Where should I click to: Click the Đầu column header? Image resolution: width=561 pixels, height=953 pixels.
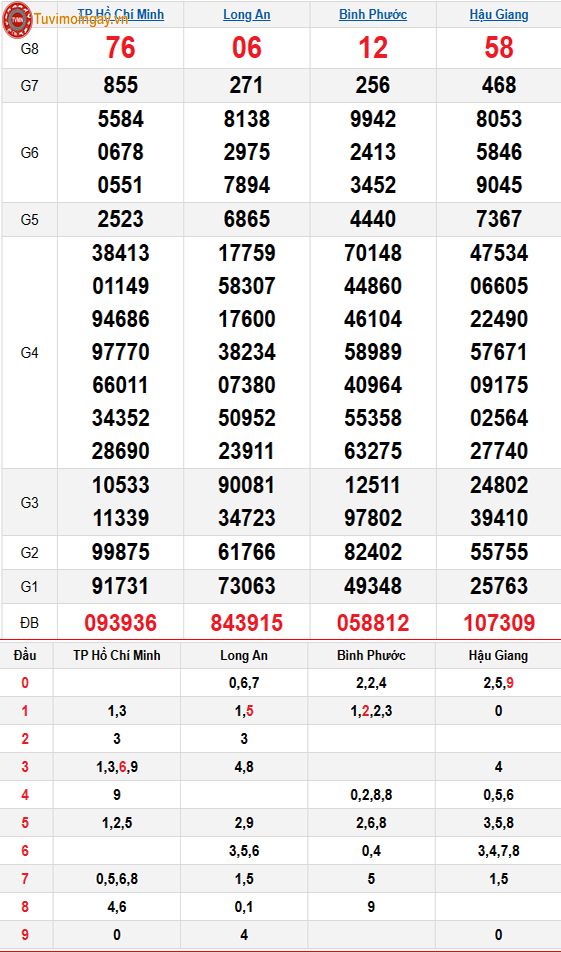pos(25,655)
